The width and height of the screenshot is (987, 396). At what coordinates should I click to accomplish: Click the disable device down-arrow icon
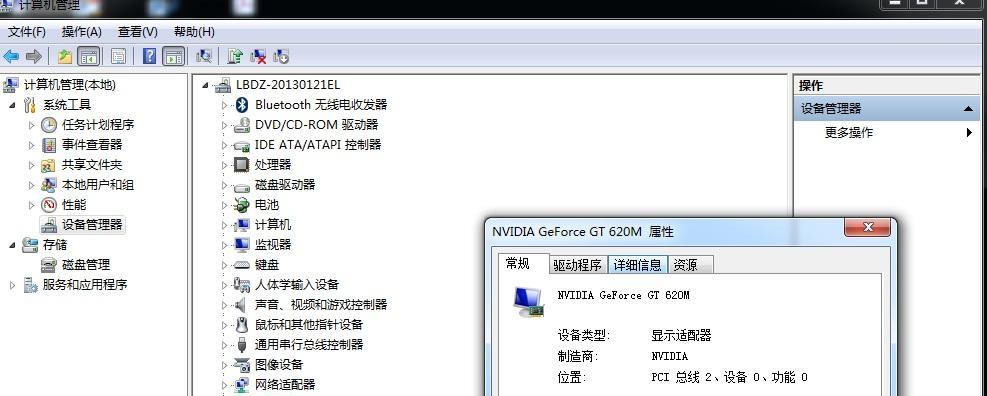[281, 57]
